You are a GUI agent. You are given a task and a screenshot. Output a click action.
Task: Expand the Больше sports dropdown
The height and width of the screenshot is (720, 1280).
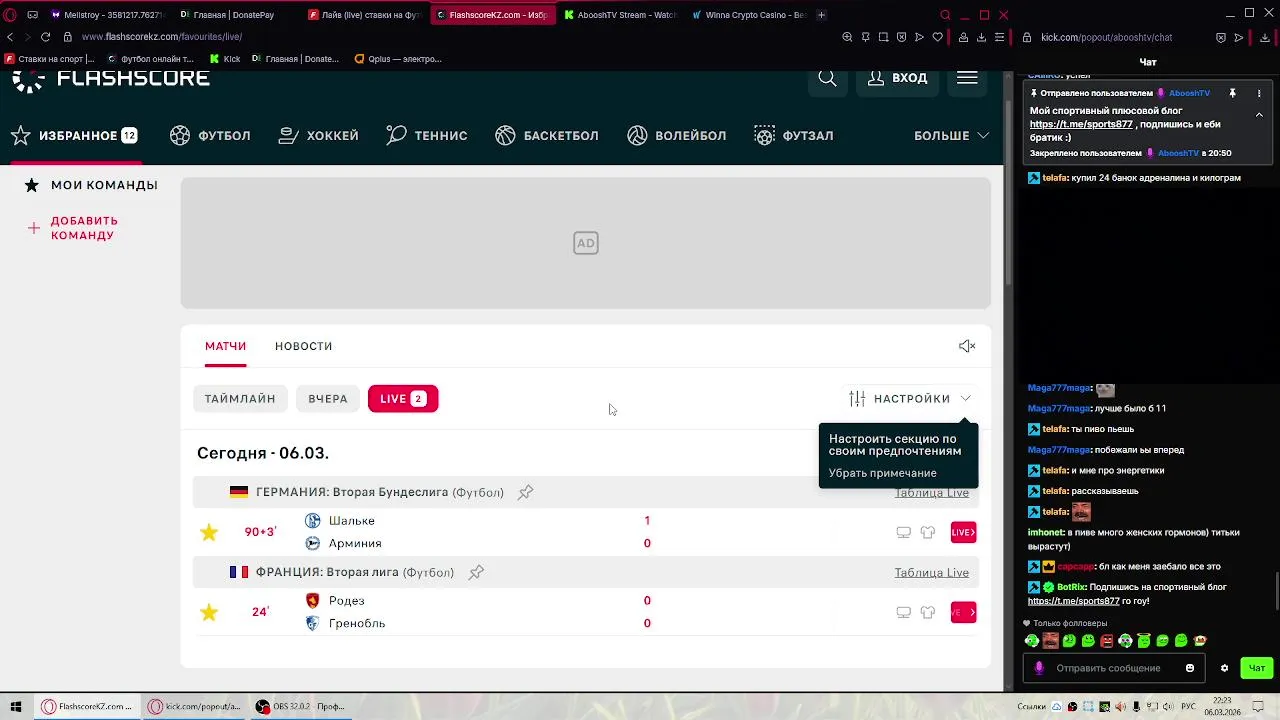(952, 135)
